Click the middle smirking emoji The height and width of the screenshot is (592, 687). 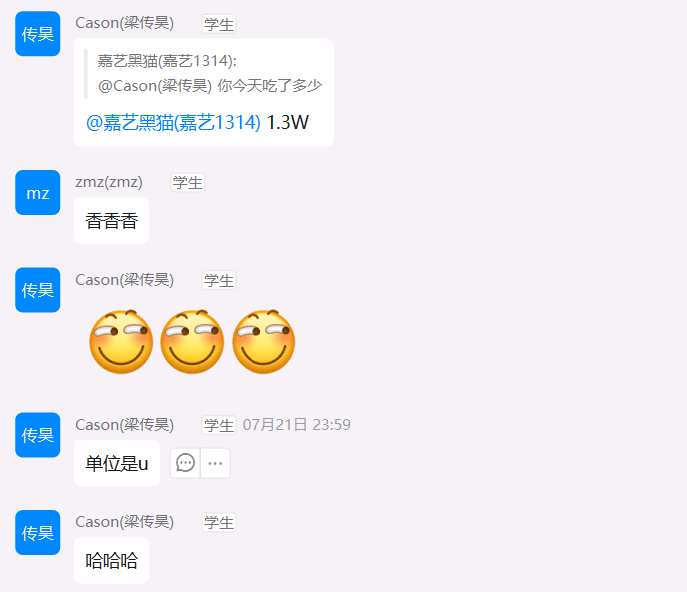click(x=192, y=341)
